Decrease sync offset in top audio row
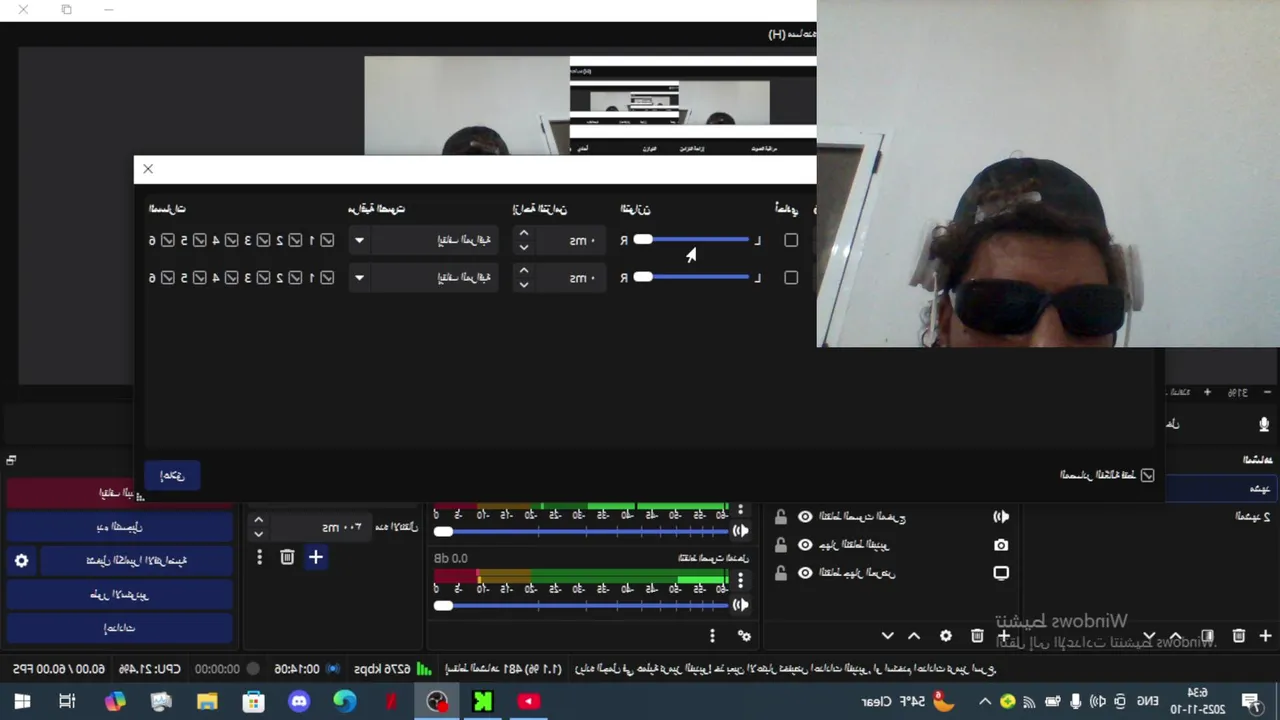This screenshot has height=720, width=1280. [523, 247]
